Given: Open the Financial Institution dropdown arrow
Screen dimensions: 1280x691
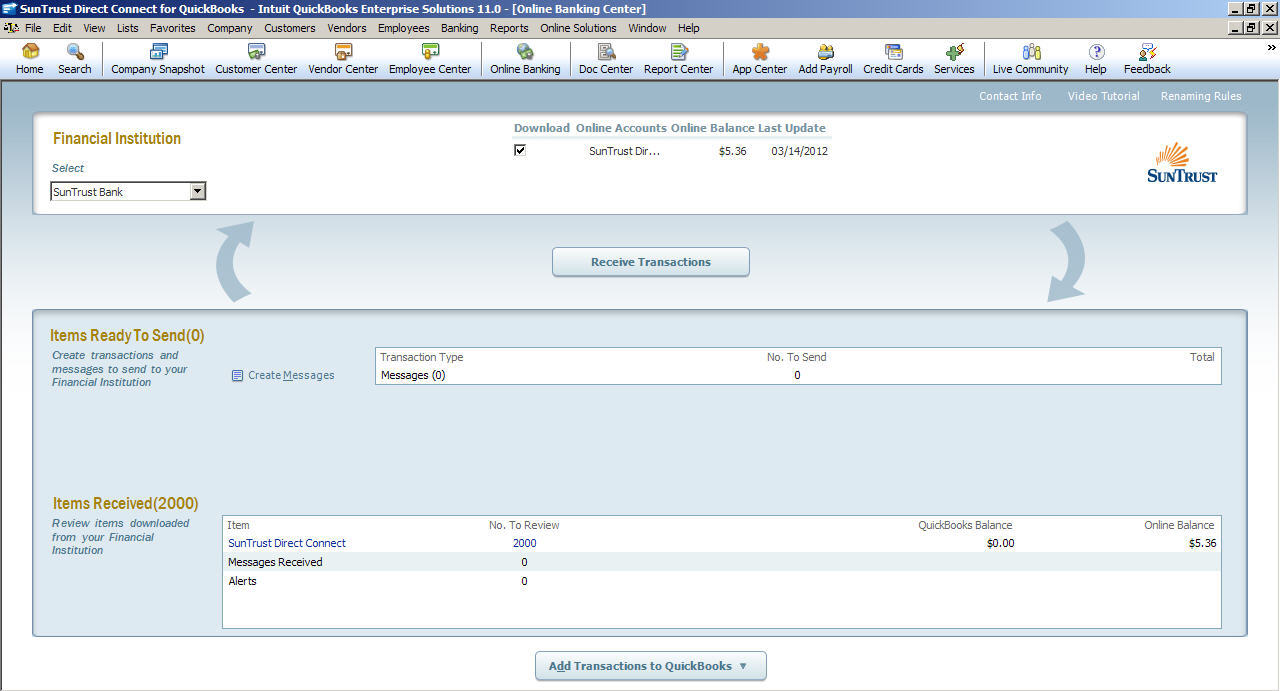Looking at the screenshot, I should pyautogui.click(x=197, y=191).
